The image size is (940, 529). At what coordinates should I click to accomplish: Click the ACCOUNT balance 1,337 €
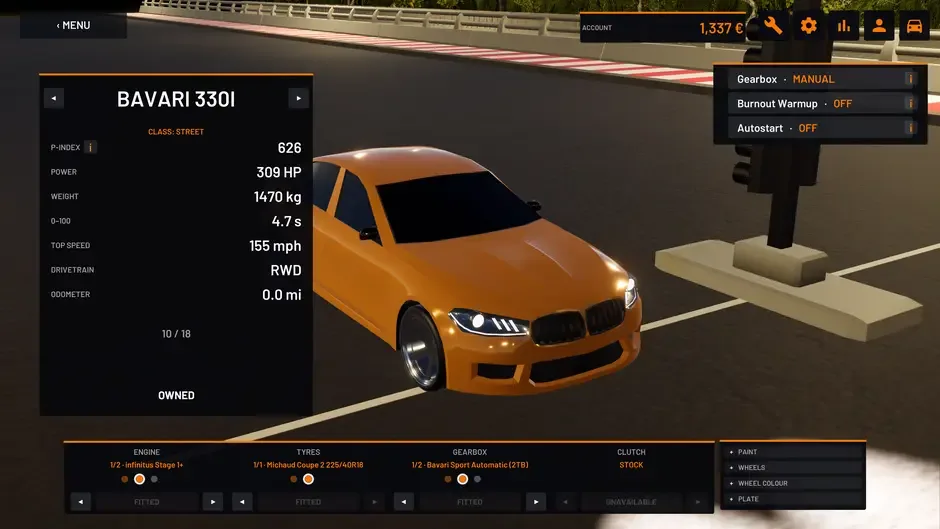click(663, 28)
